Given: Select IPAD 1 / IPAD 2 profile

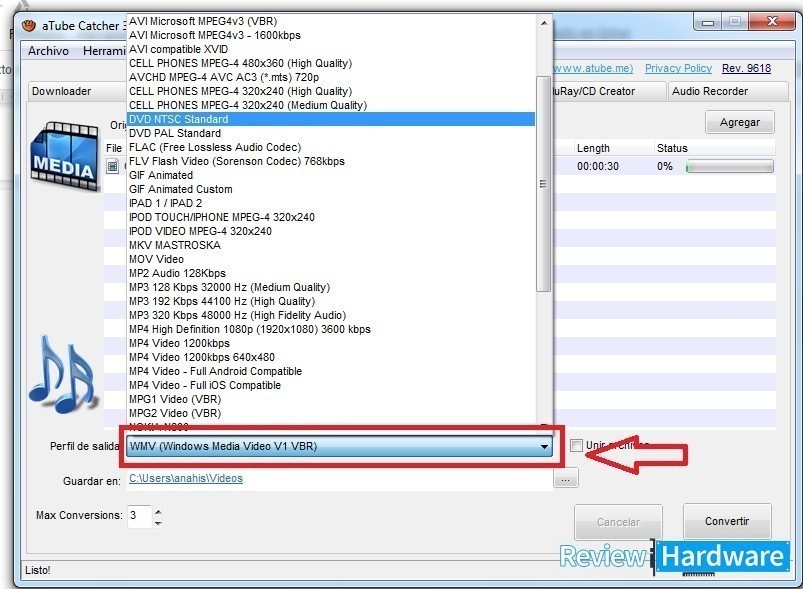Looking at the screenshot, I should [x=331, y=203].
